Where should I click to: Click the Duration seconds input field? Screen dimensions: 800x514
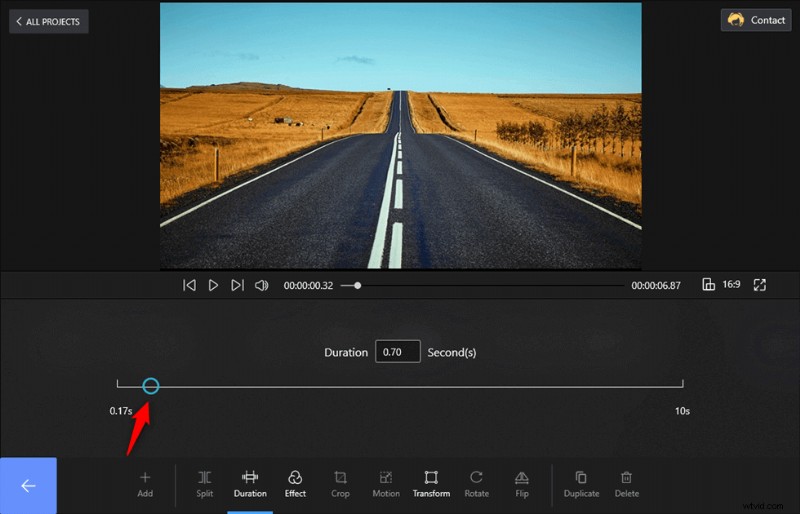[397, 352]
